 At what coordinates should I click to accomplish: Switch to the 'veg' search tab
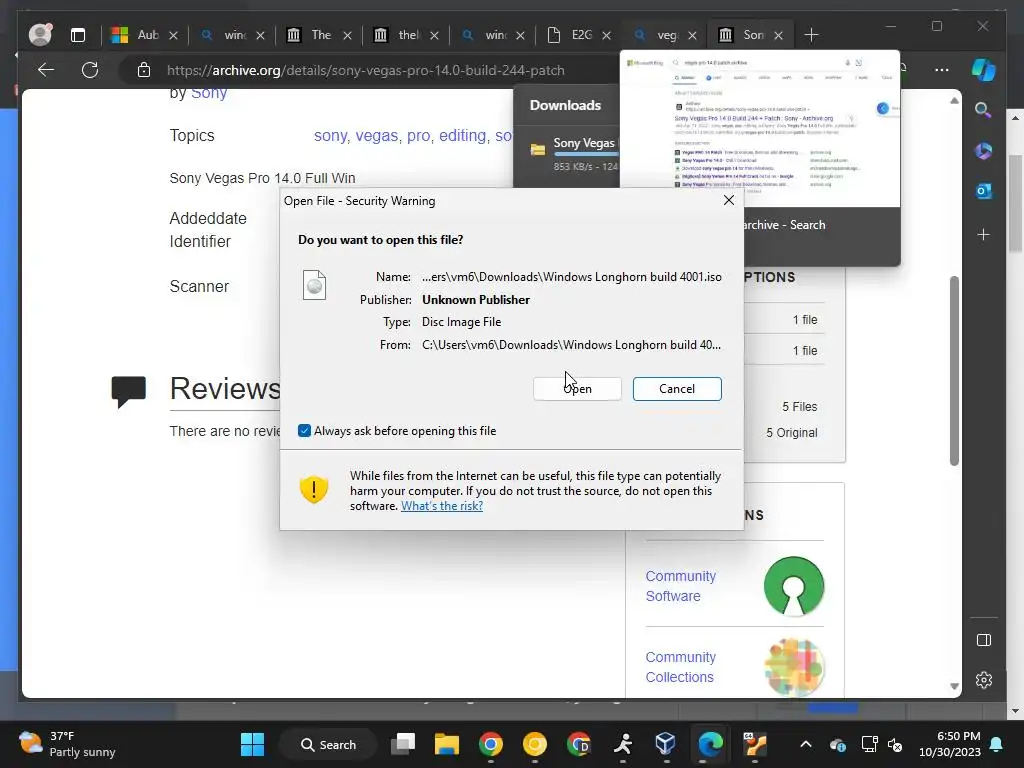(x=656, y=35)
